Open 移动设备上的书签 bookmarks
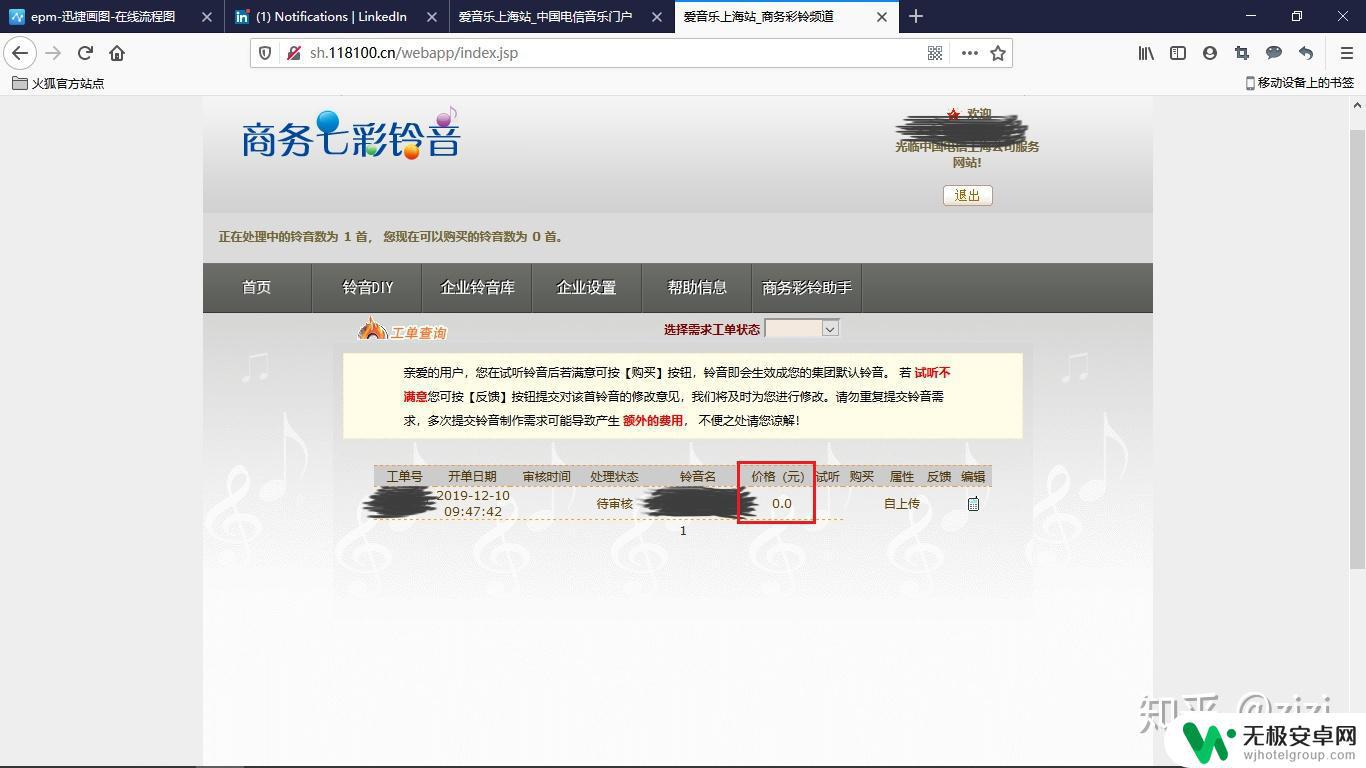The height and width of the screenshot is (768, 1366). (x=1299, y=83)
